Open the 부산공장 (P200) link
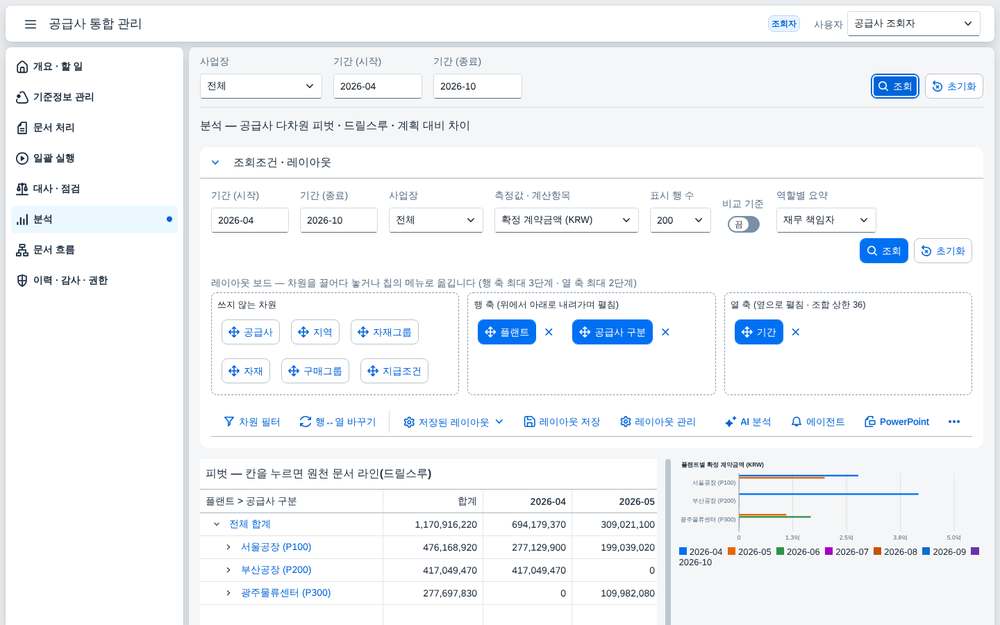The height and width of the screenshot is (625, 1000). (276, 570)
